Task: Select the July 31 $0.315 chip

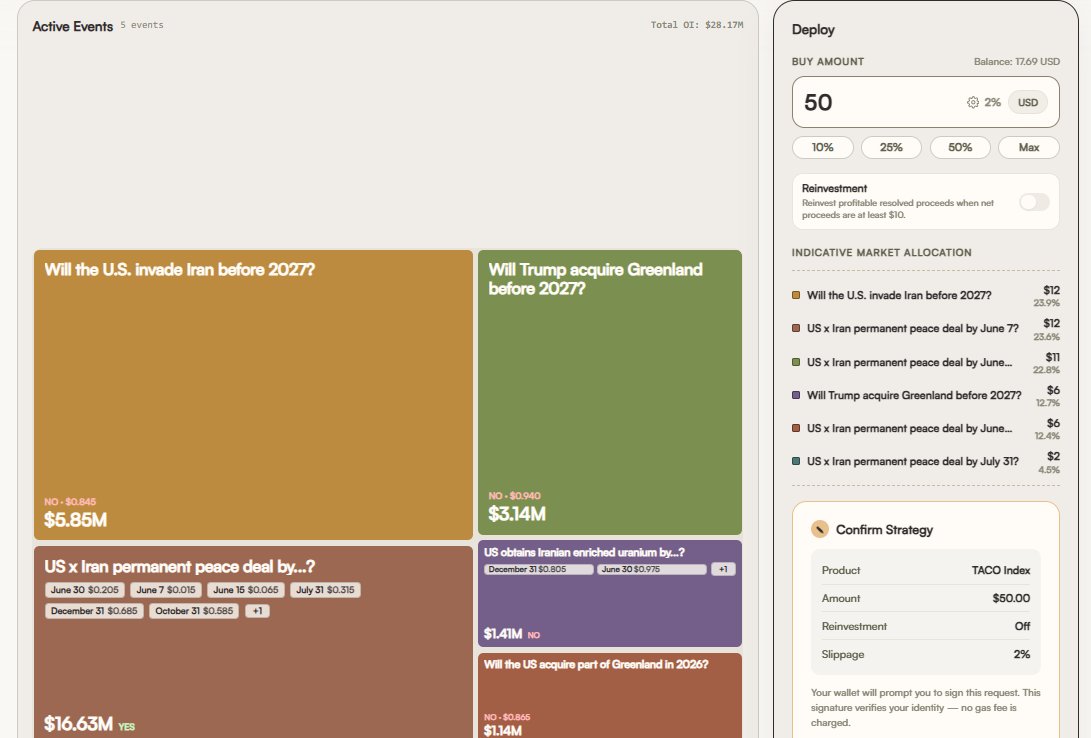Action: click(325, 590)
